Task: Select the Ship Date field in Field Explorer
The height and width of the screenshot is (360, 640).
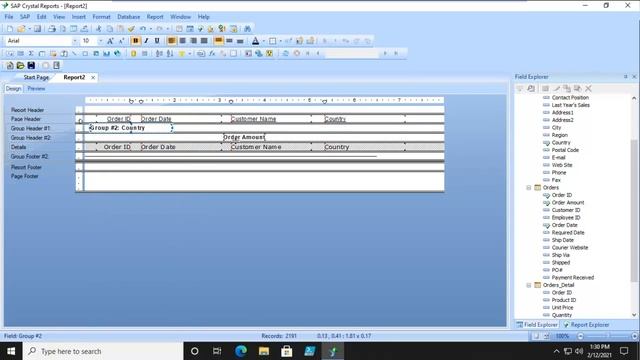Action: (562, 240)
